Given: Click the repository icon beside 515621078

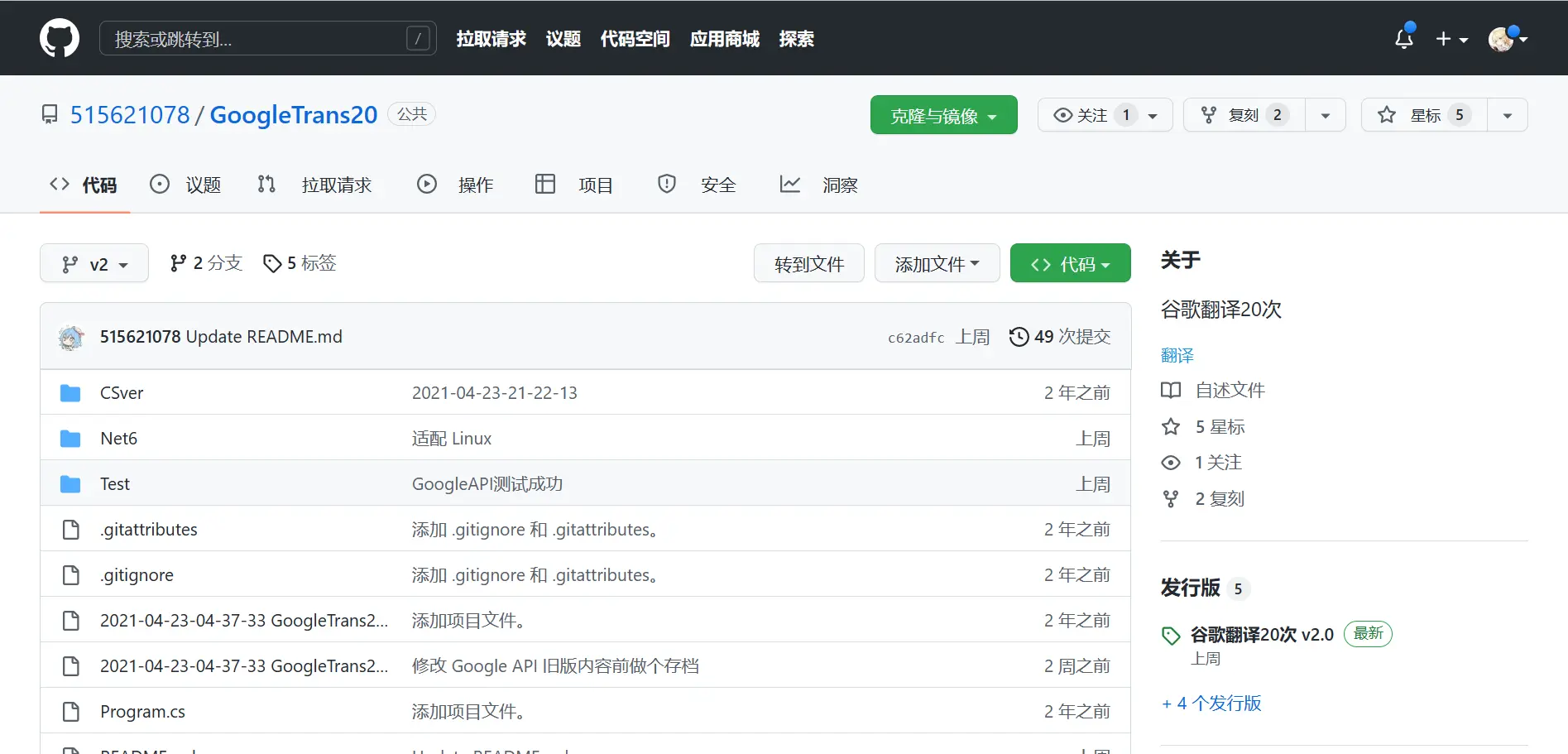Looking at the screenshot, I should (x=50, y=114).
